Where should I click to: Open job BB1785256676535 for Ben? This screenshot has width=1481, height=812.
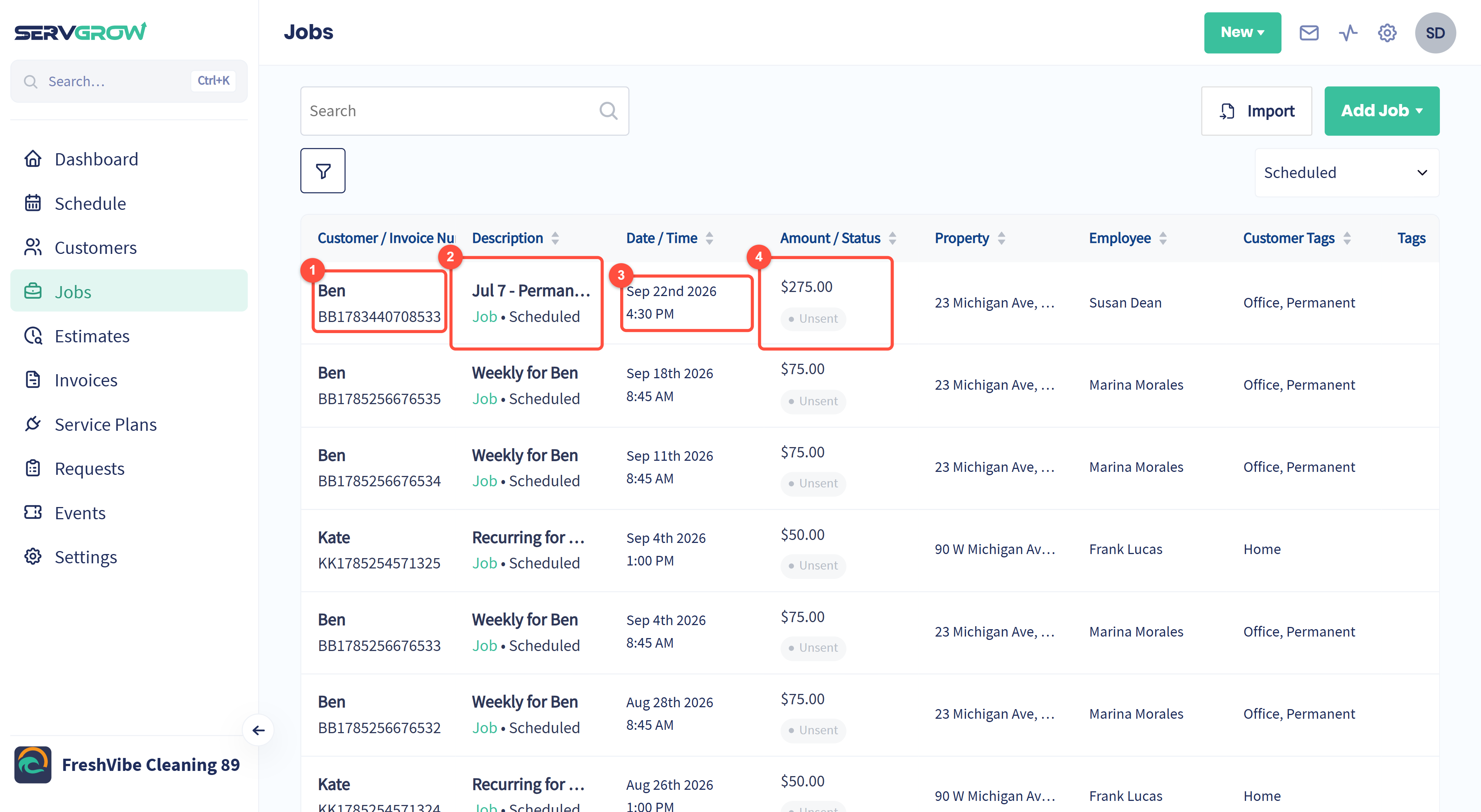tap(379, 399)
